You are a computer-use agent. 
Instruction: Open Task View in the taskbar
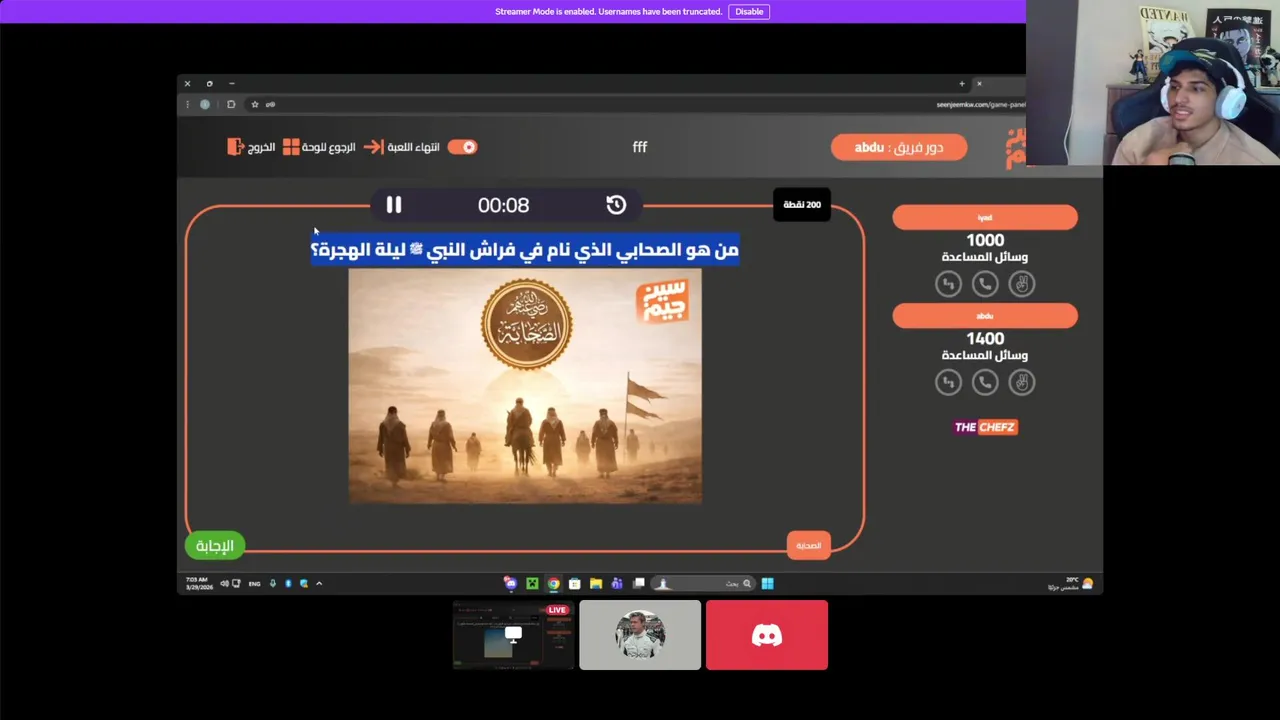click(638, 583)
